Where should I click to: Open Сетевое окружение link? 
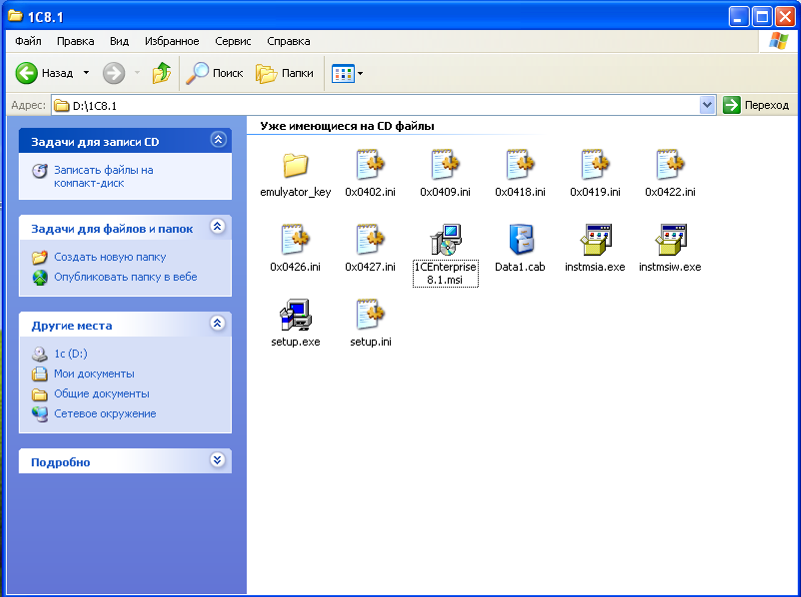tap(105, 414)
